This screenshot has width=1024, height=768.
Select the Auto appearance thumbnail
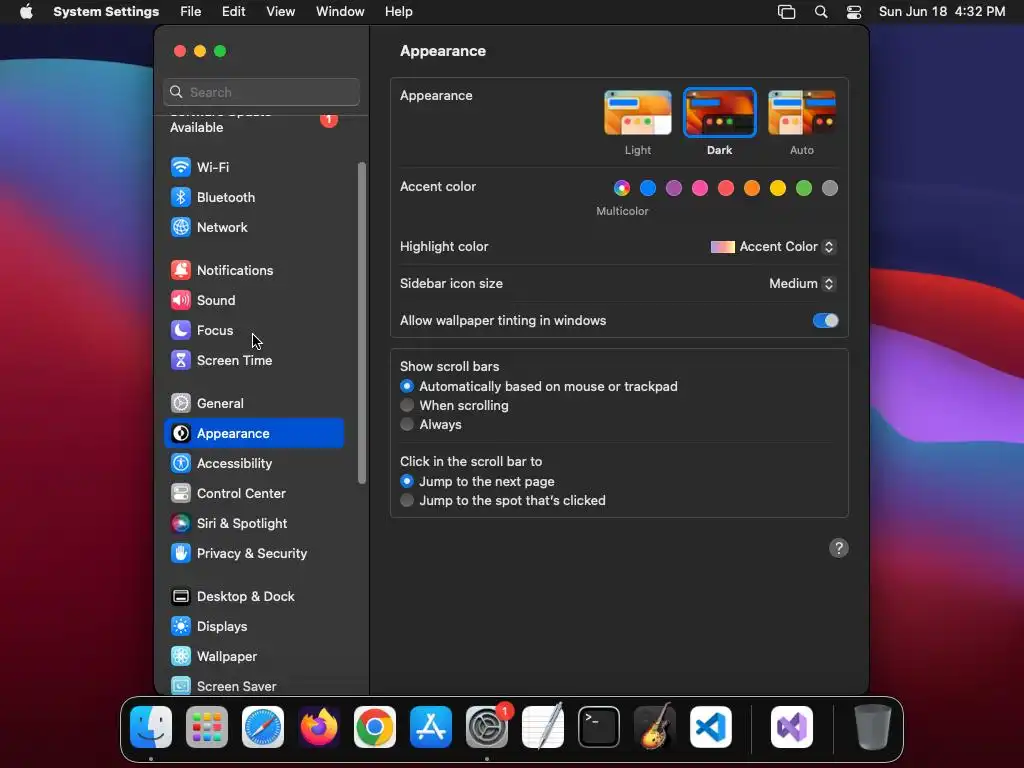click(802, 113)
